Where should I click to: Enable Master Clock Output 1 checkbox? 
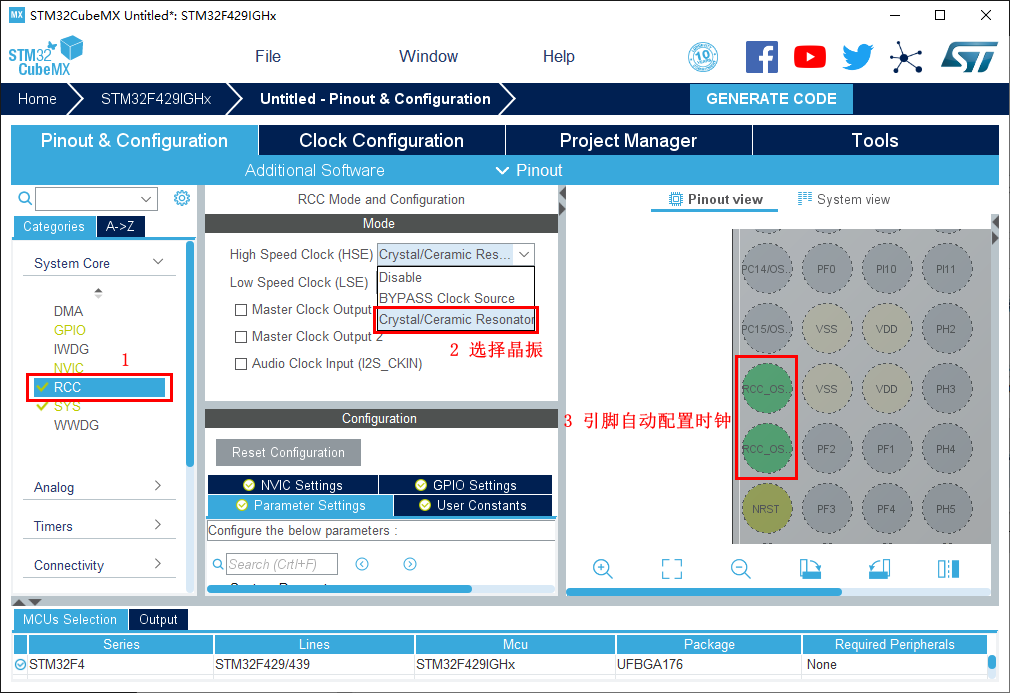tap(241, 310)
